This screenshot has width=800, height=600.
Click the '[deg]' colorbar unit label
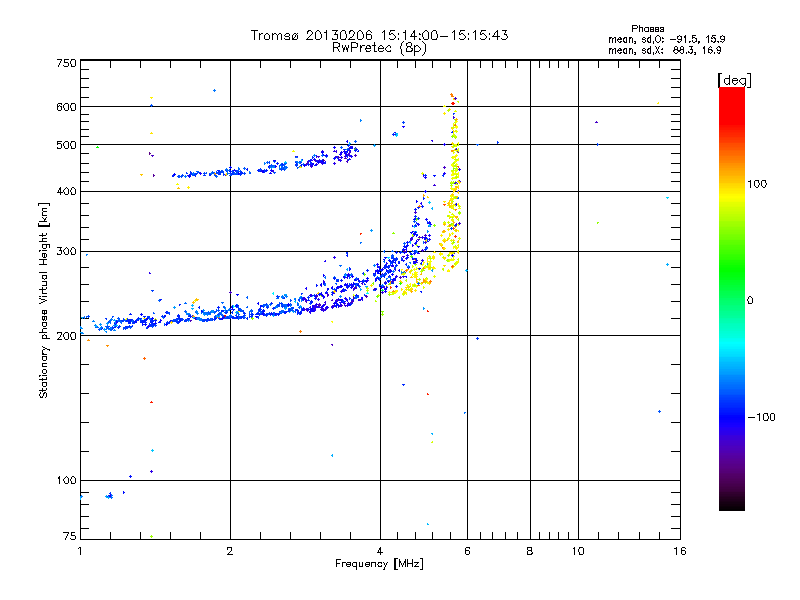734,80
